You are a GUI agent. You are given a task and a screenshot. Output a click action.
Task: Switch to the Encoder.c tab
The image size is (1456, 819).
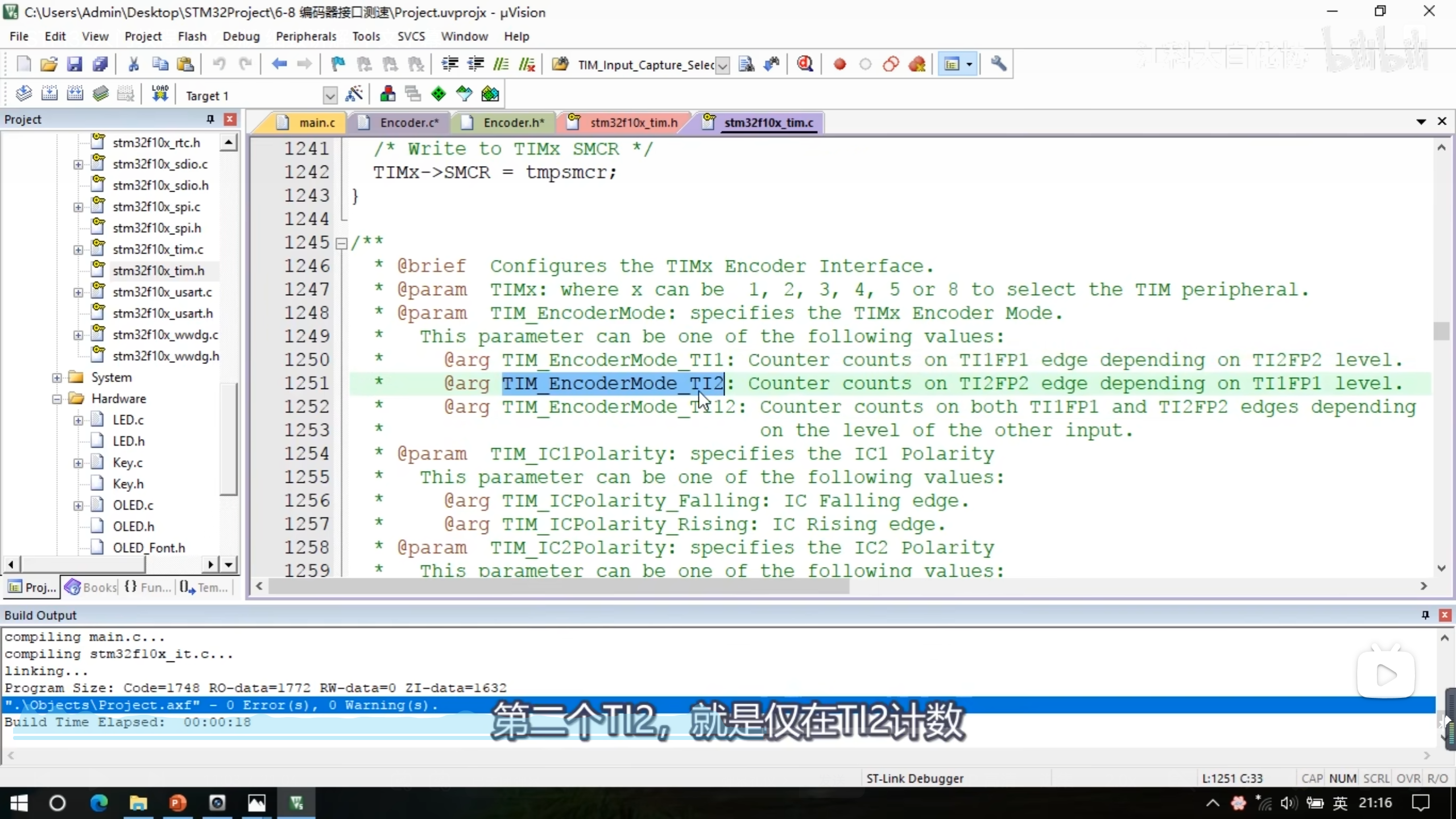[x=409, y=123]
